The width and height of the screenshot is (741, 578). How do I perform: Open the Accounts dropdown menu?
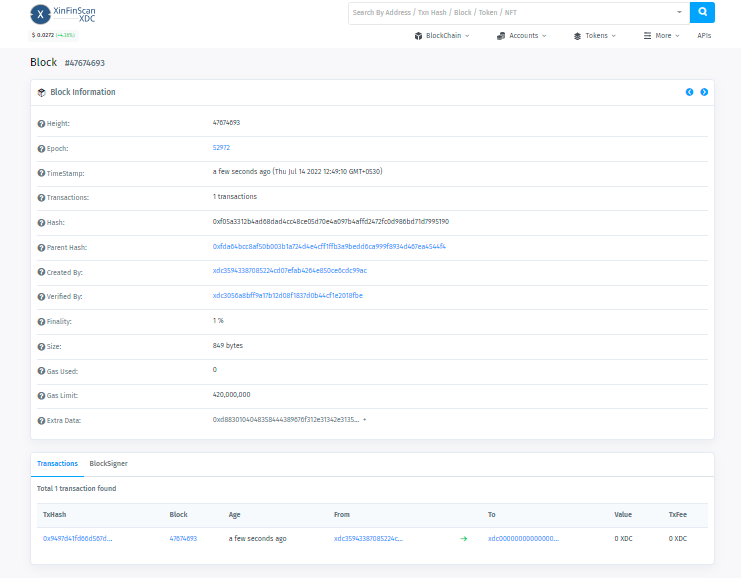[x=522, y=35]
